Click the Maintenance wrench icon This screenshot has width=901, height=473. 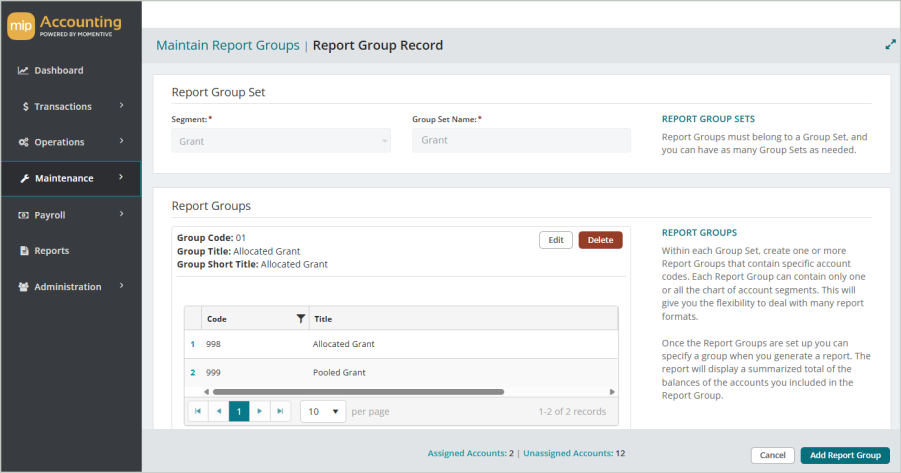(x=24, y=178)
